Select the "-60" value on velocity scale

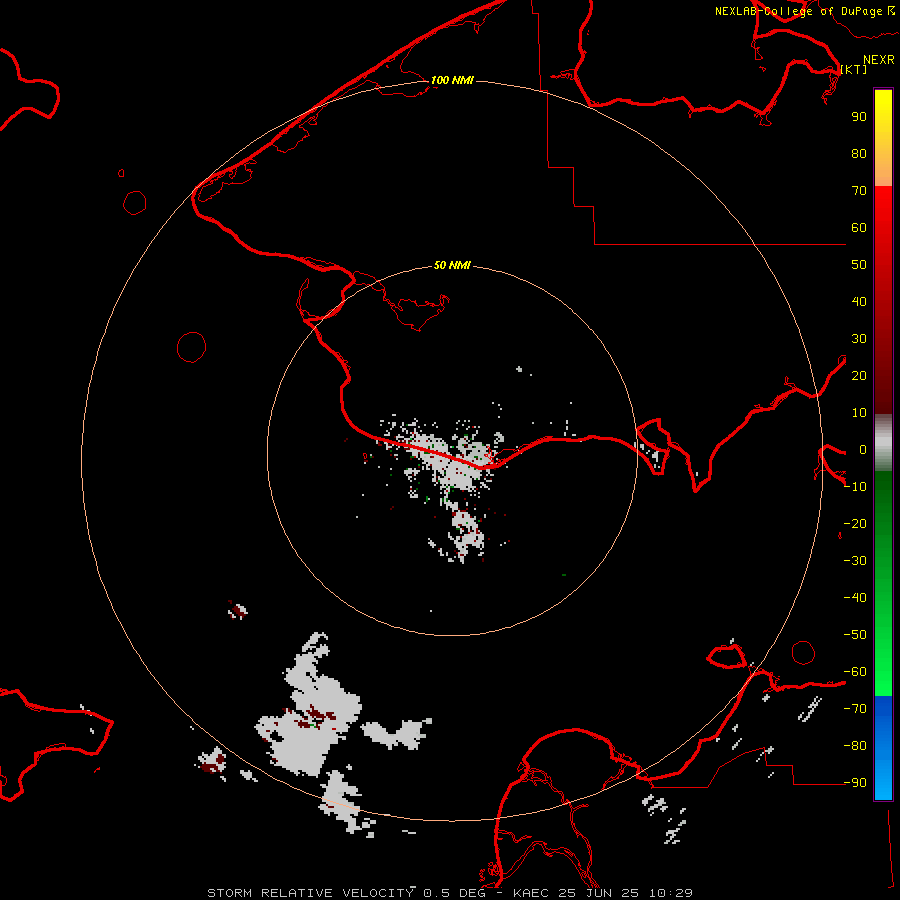(855, 672)
